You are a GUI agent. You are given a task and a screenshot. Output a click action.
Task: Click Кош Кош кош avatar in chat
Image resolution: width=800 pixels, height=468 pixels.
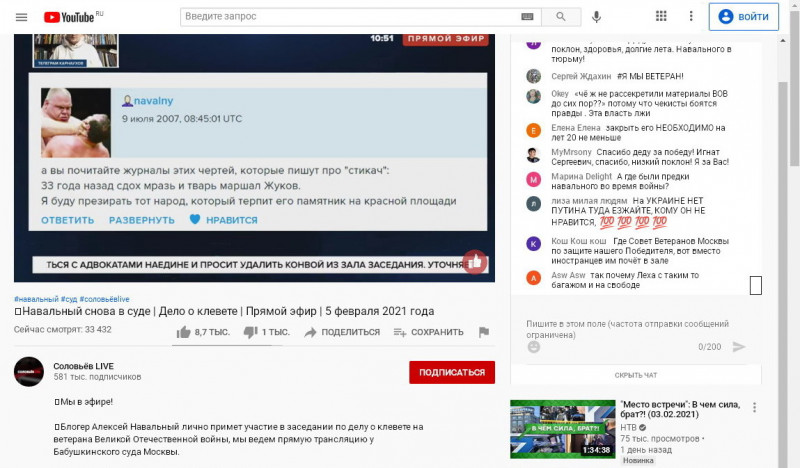(534, 243)
